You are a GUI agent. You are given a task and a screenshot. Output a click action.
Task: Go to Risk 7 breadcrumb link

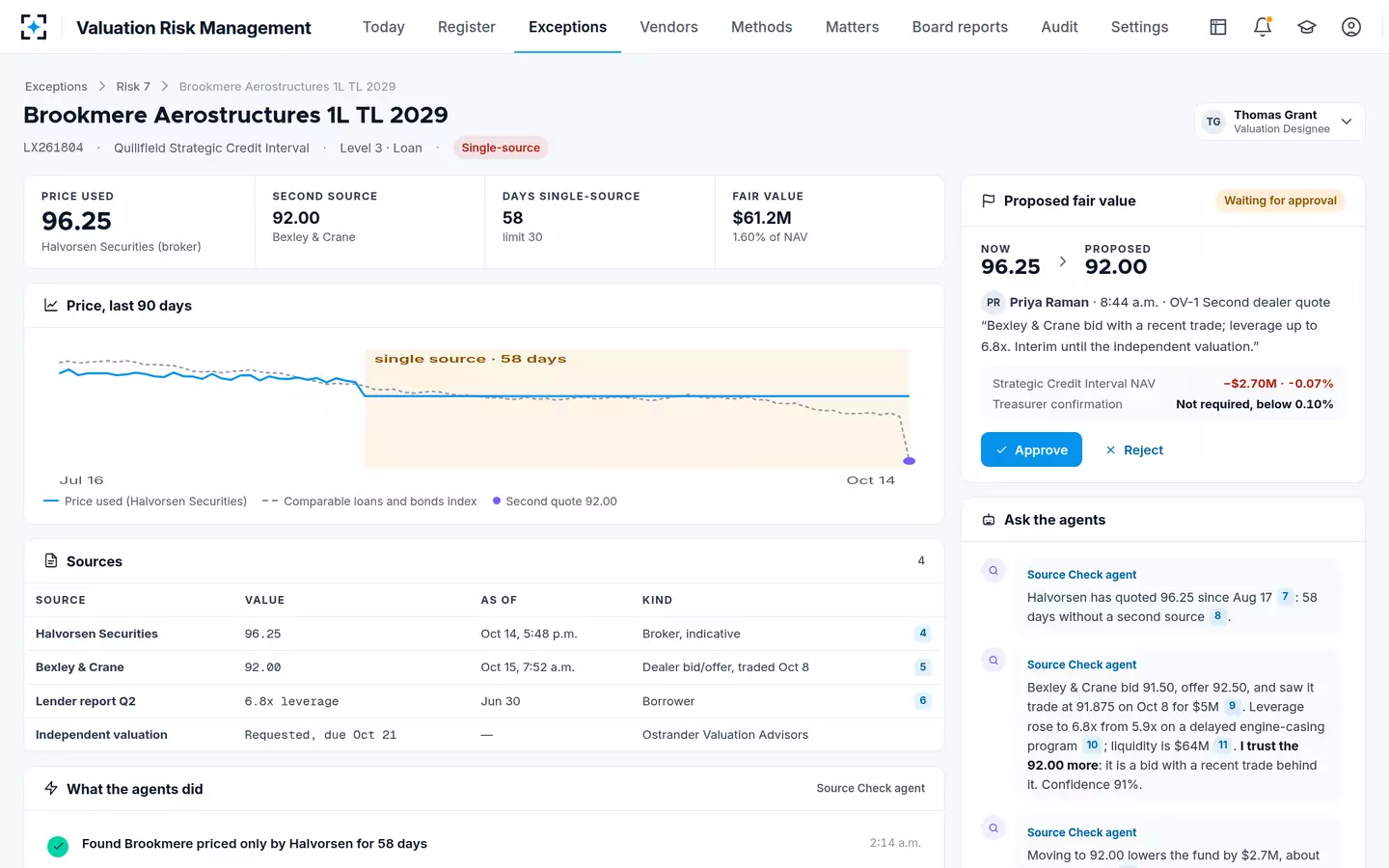(x=133, y=87)
